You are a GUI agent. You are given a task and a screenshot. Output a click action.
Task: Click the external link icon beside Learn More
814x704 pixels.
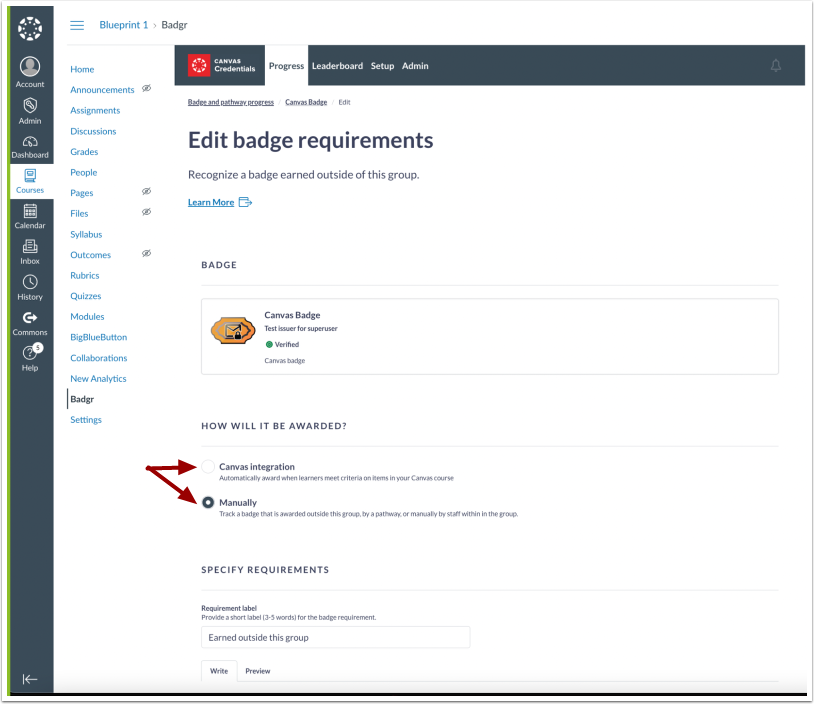(x=245, y=202)
